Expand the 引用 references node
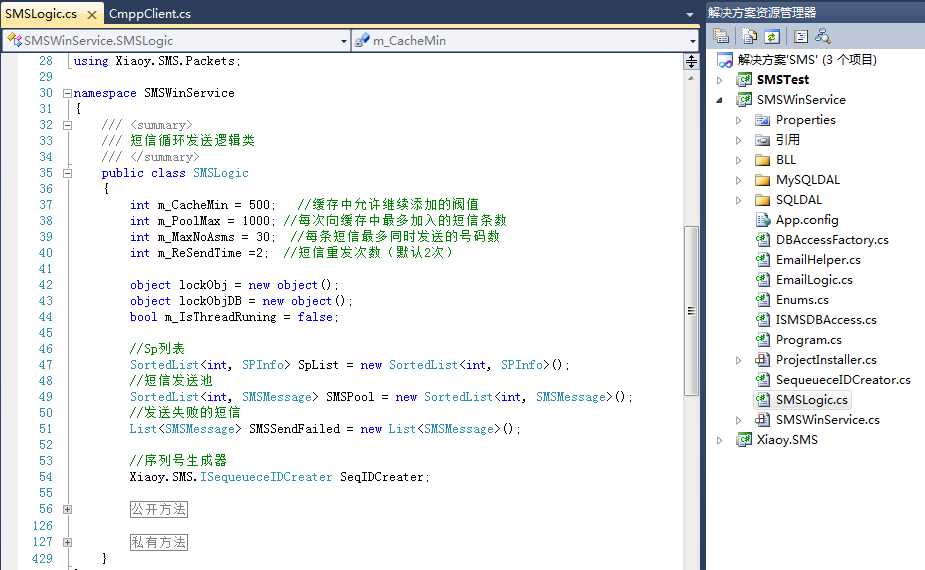 tap(738, 140)
